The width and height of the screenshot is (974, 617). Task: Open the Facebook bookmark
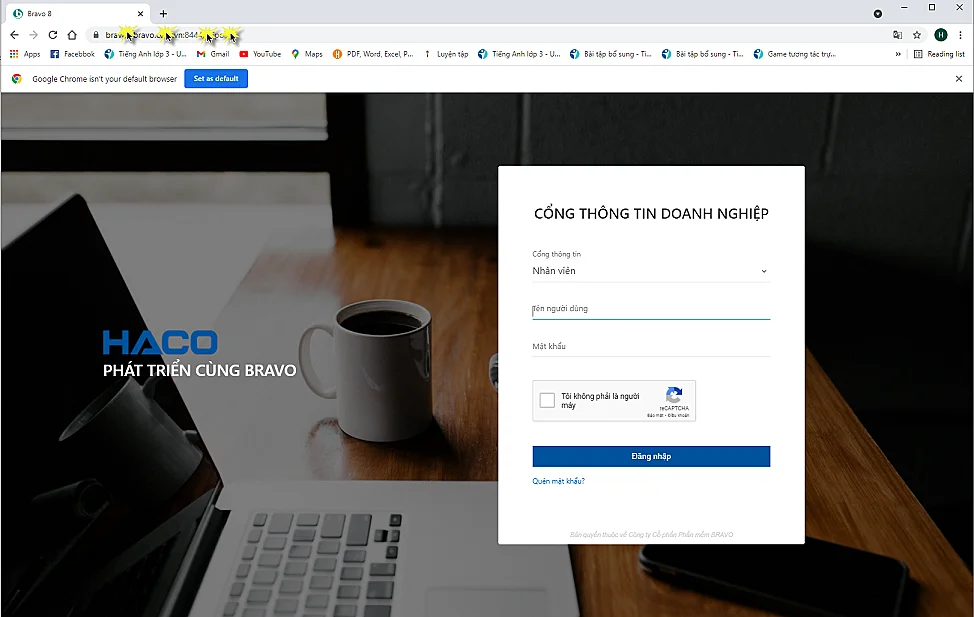click(x=72, y=54)
